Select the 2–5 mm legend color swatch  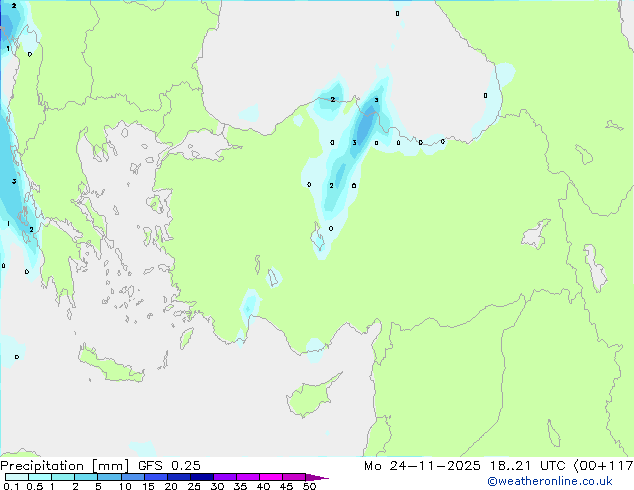86,477
